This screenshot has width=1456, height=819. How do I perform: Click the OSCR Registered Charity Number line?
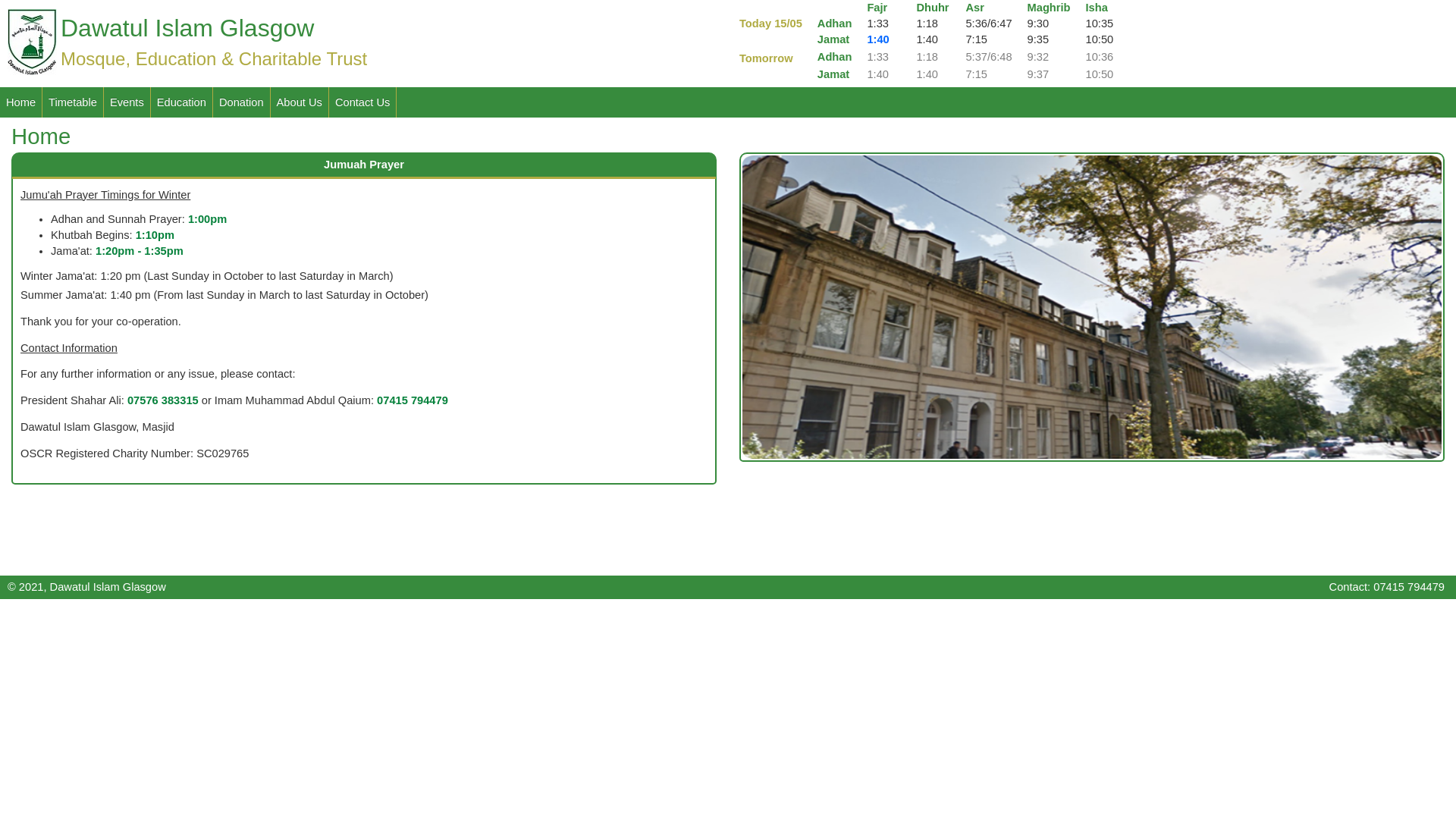134,453
